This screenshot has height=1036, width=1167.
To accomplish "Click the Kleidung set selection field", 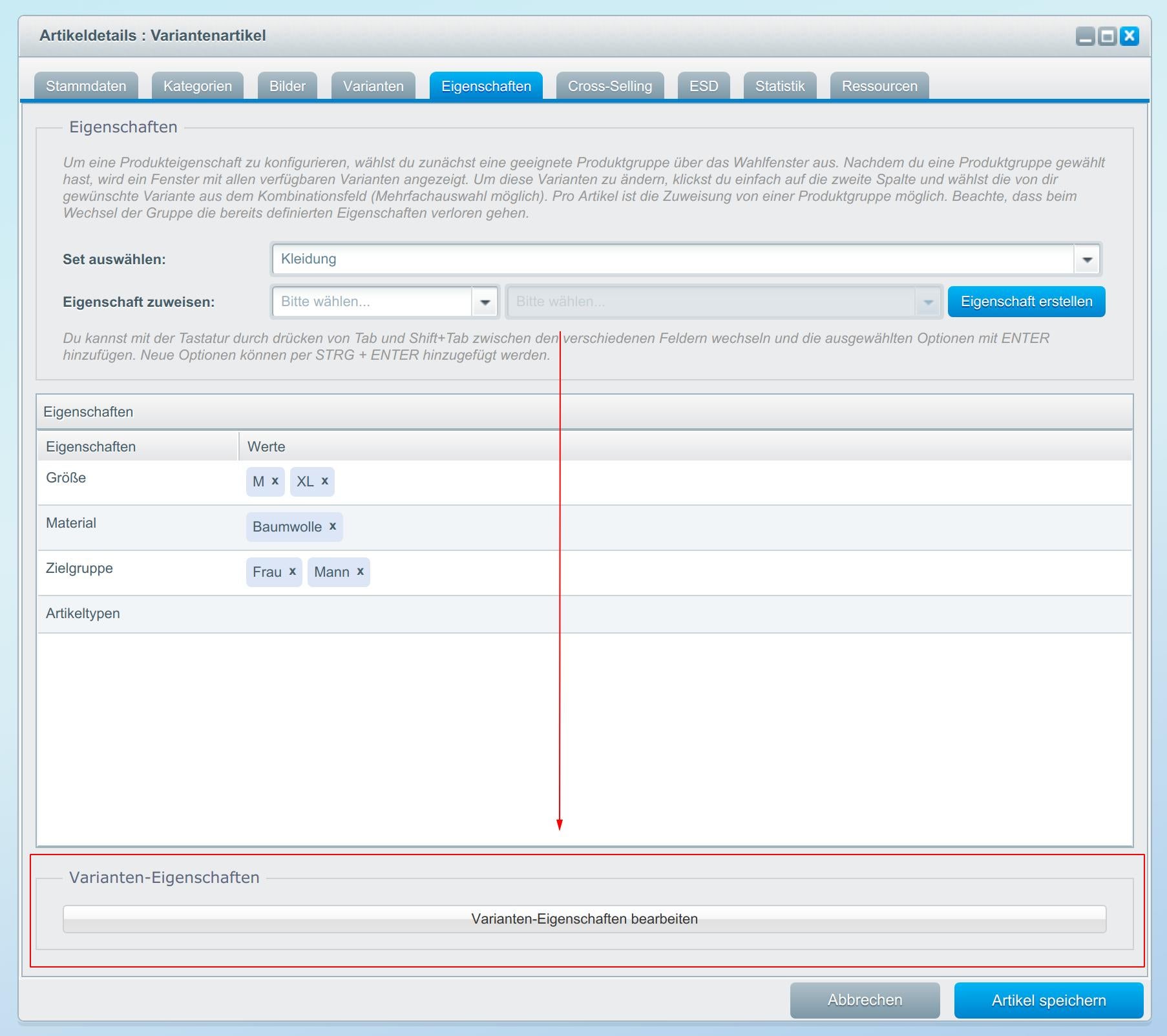I will 673,259.
